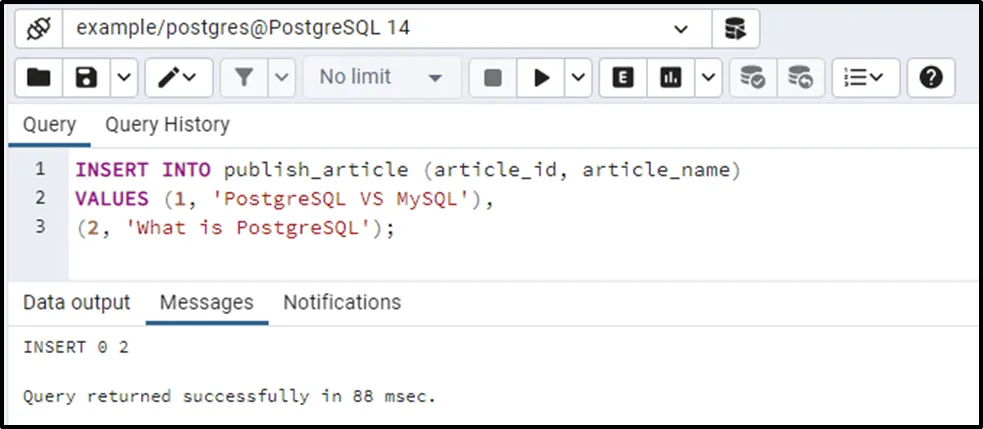This screenshot has height=429, width=983.
Task: Click the Rollback transaction icon
Action: [800, 77]
